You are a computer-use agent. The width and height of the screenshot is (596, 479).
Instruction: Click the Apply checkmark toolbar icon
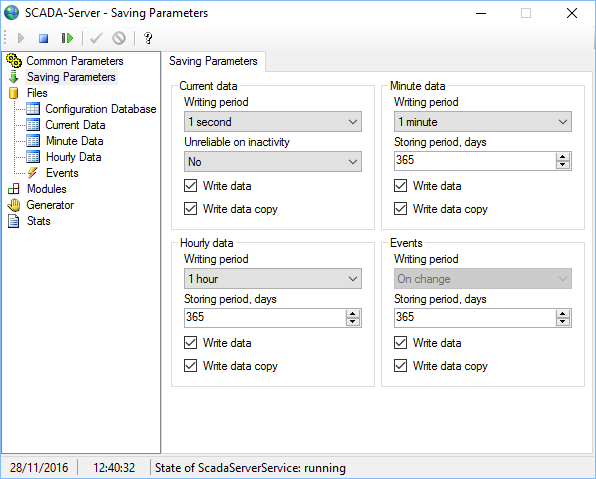click(96, 38)
